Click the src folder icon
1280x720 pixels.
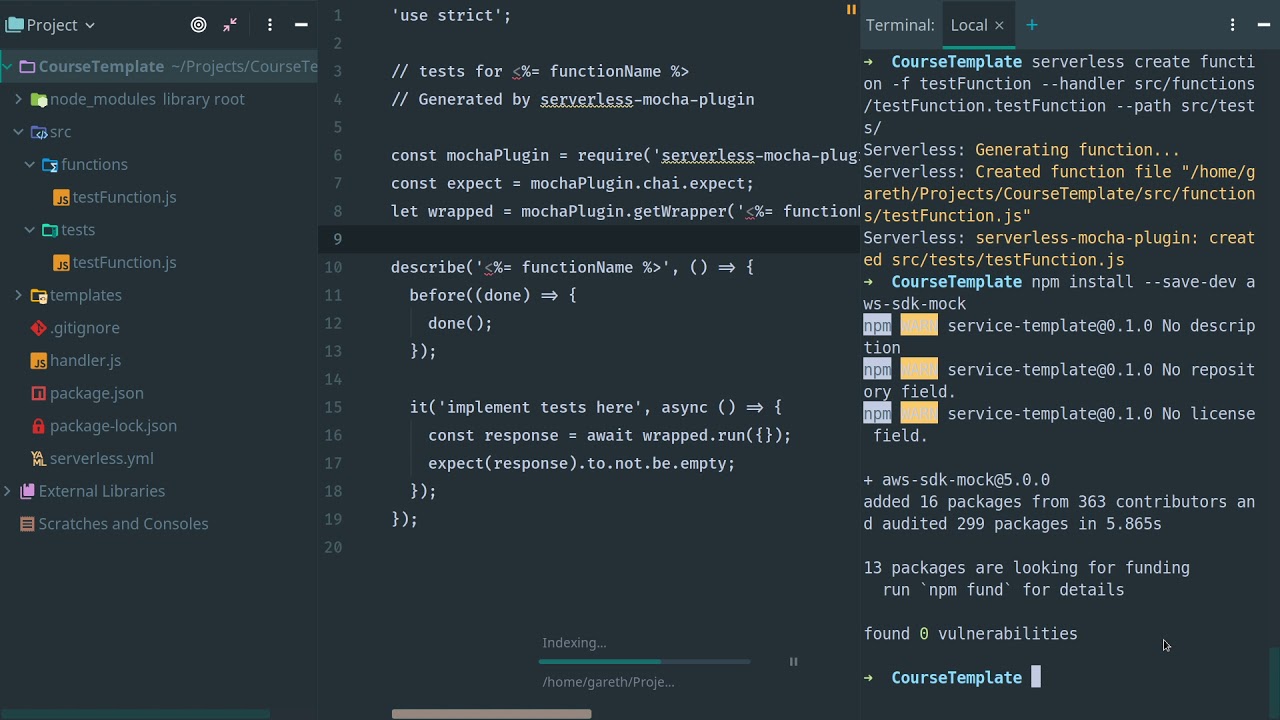[39, 132]
